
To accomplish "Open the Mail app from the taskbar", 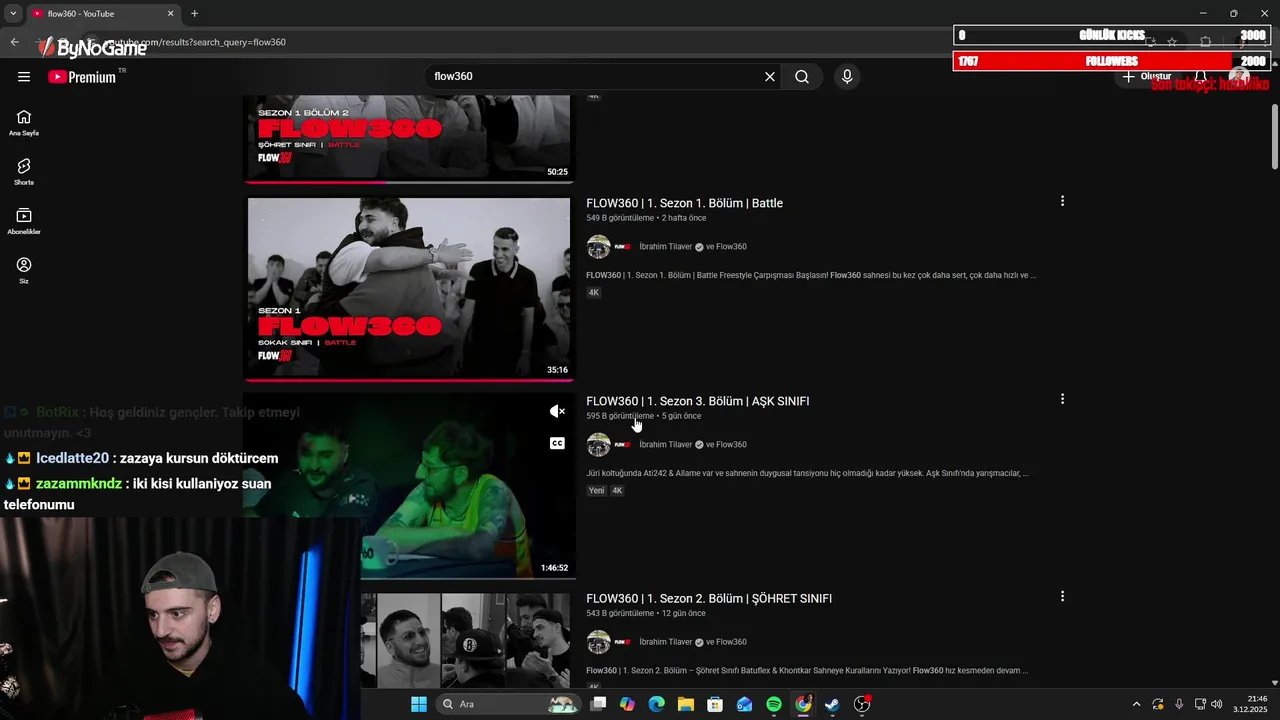I will coord(744,704).
